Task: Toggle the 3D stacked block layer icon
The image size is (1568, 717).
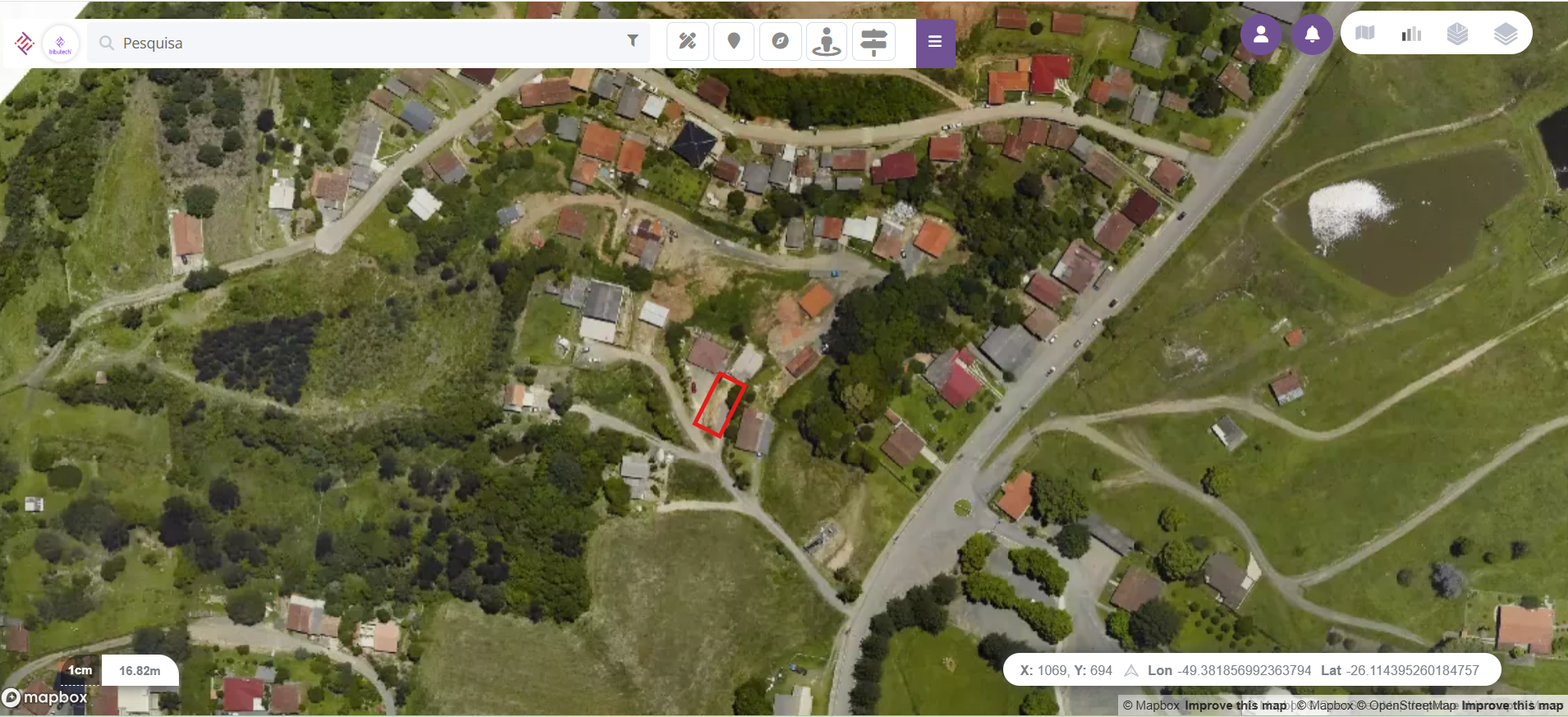Action: coord(1457,34)
